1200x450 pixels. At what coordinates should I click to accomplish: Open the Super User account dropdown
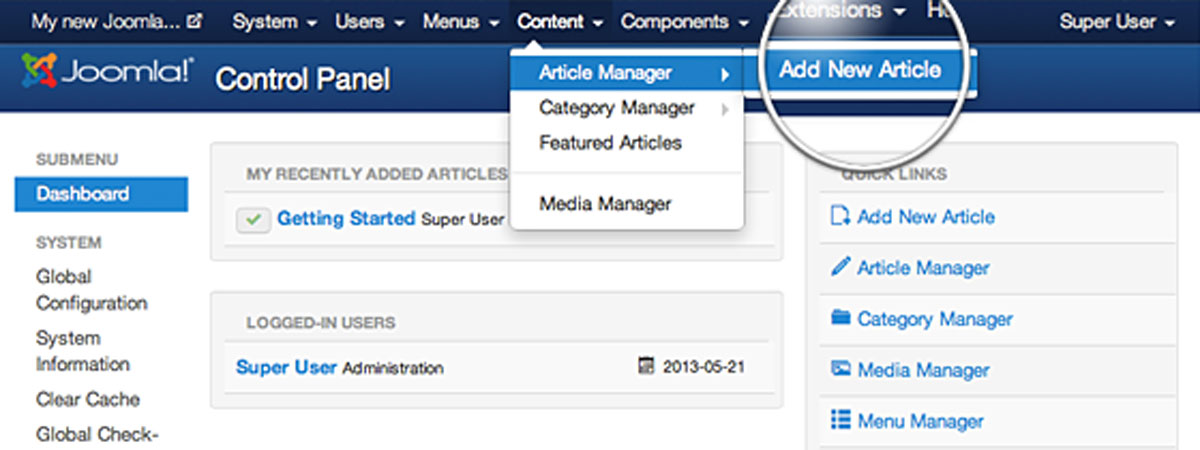[x=1116, y=21]
